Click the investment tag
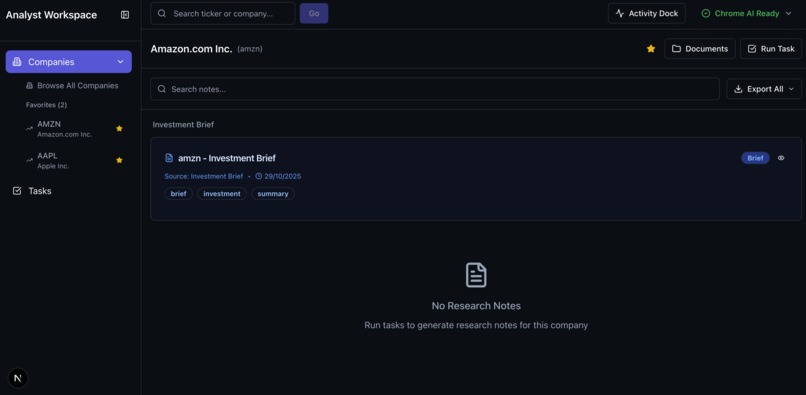Screen dimensions: 806x395 tap(222, 194)
